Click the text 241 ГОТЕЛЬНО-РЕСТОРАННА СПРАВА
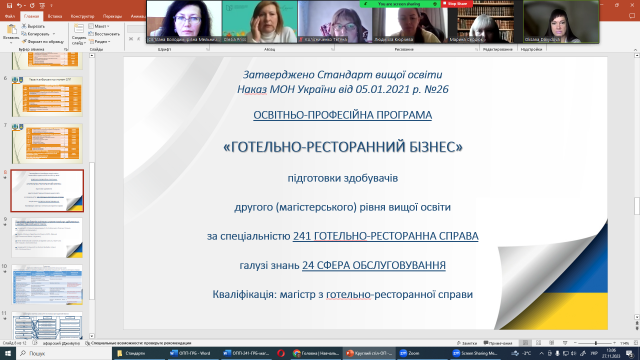The width and height of the screenshot is (640, 360). tap(386, 236)
